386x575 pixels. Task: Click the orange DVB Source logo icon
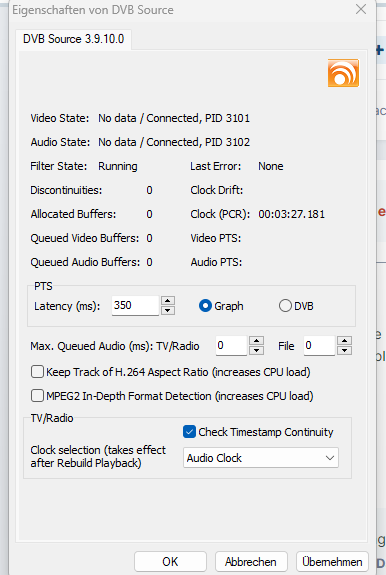pos(343,73)
